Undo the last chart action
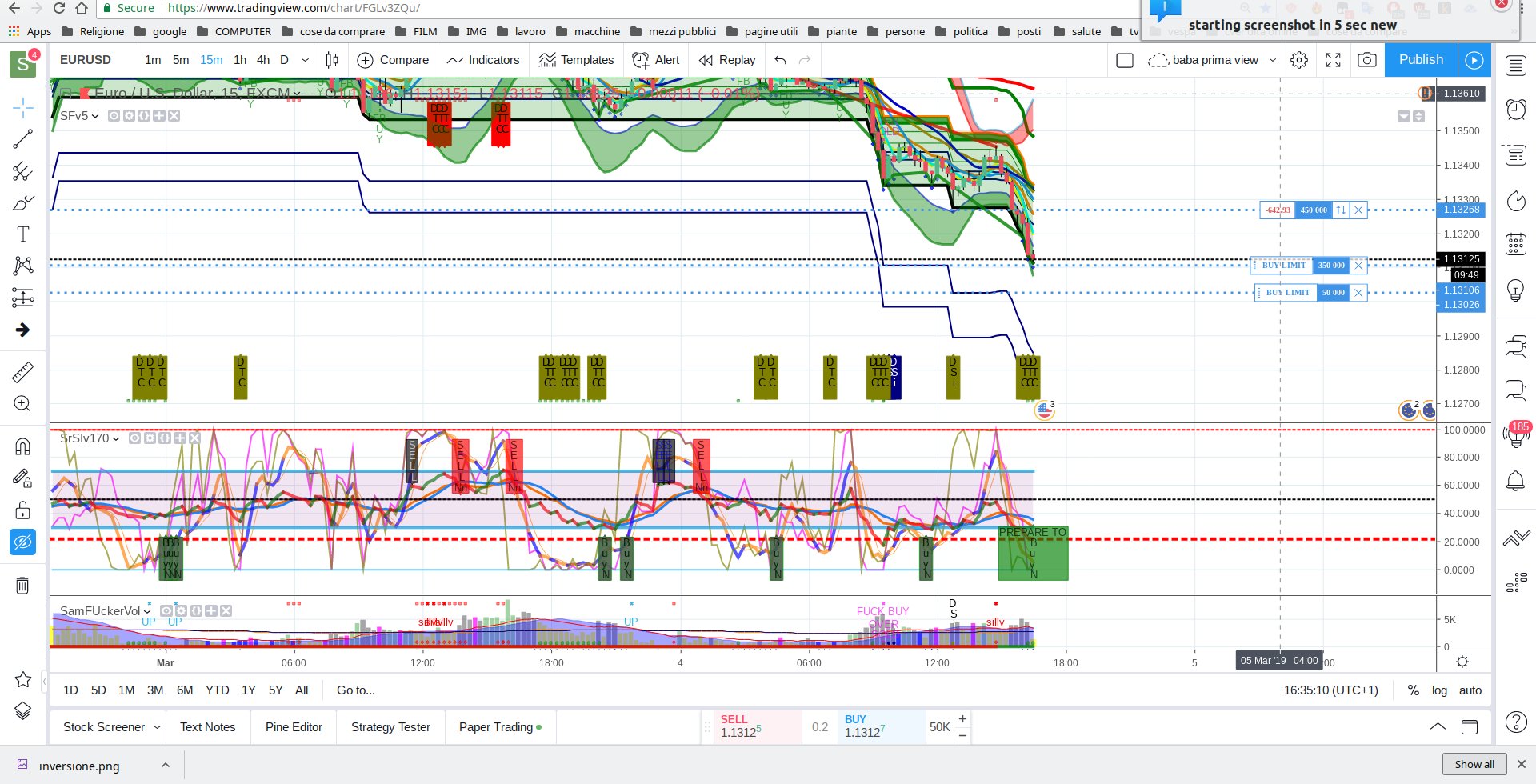Screen dimensions: 1536x784 click(x=781, y=60)
